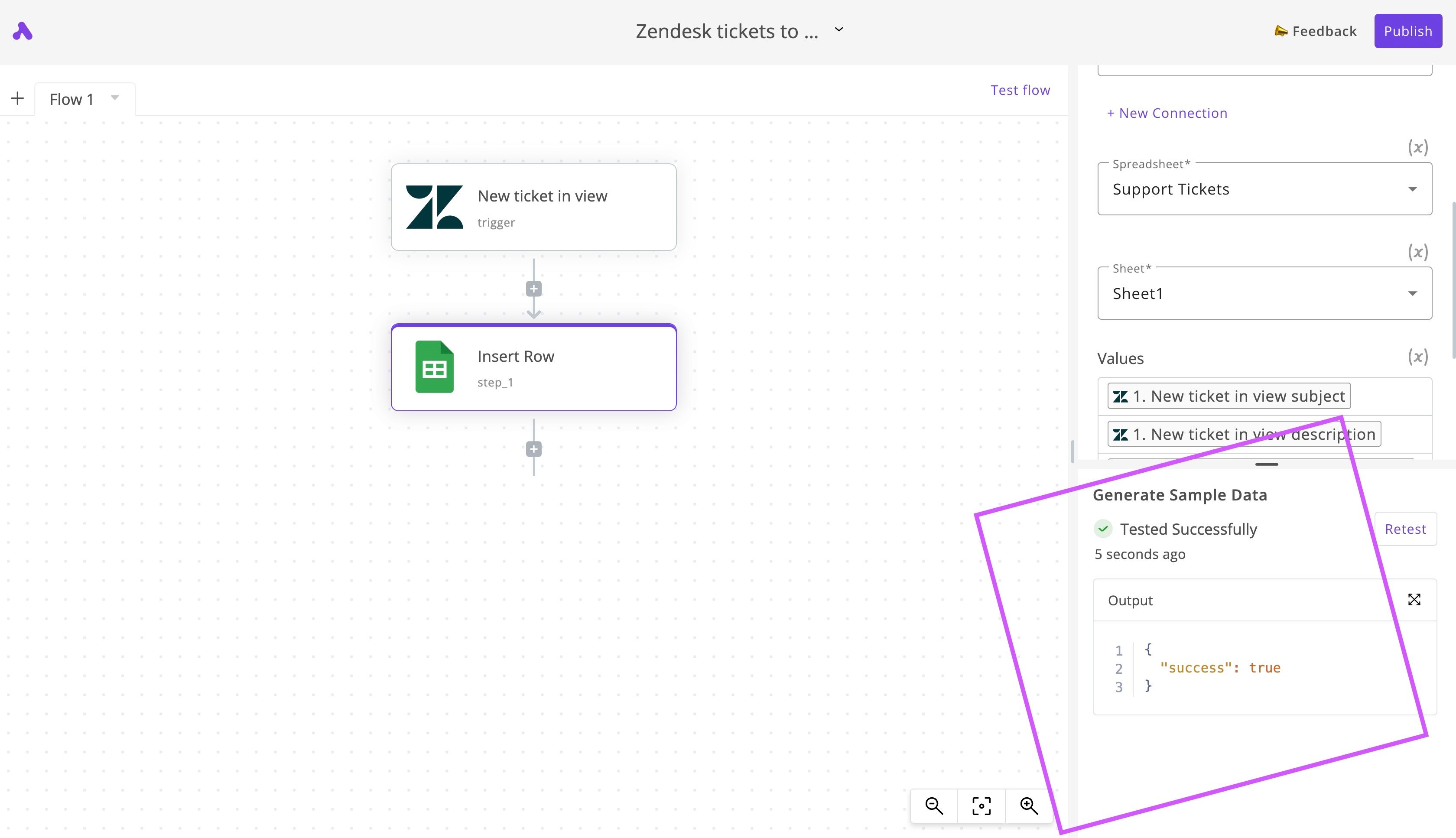Click the + New Connection link
The height and width of the screenshot is (838, 1456).
[1167, 114]
